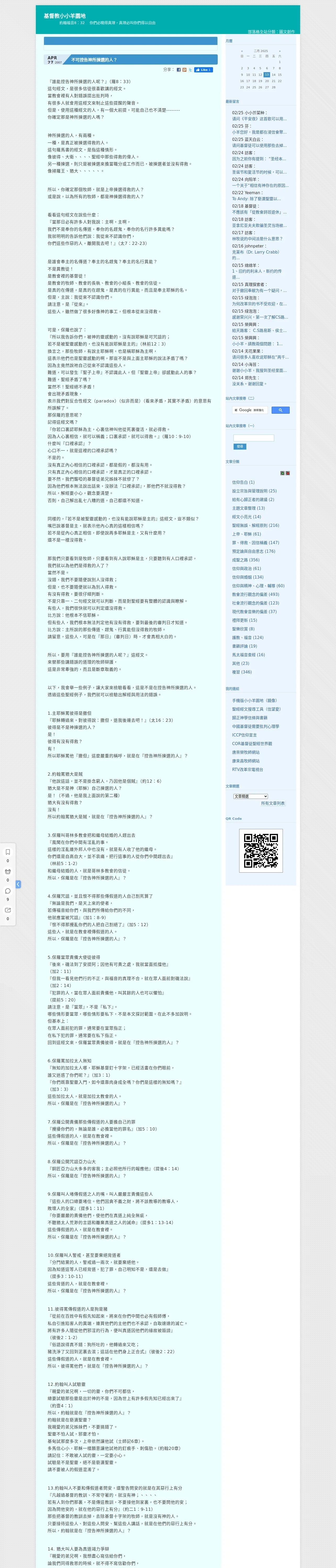The width and height of the screenshot is (336, 1568).
Task: Share the post via Twitter icon
Action: [x=190, y=70]
